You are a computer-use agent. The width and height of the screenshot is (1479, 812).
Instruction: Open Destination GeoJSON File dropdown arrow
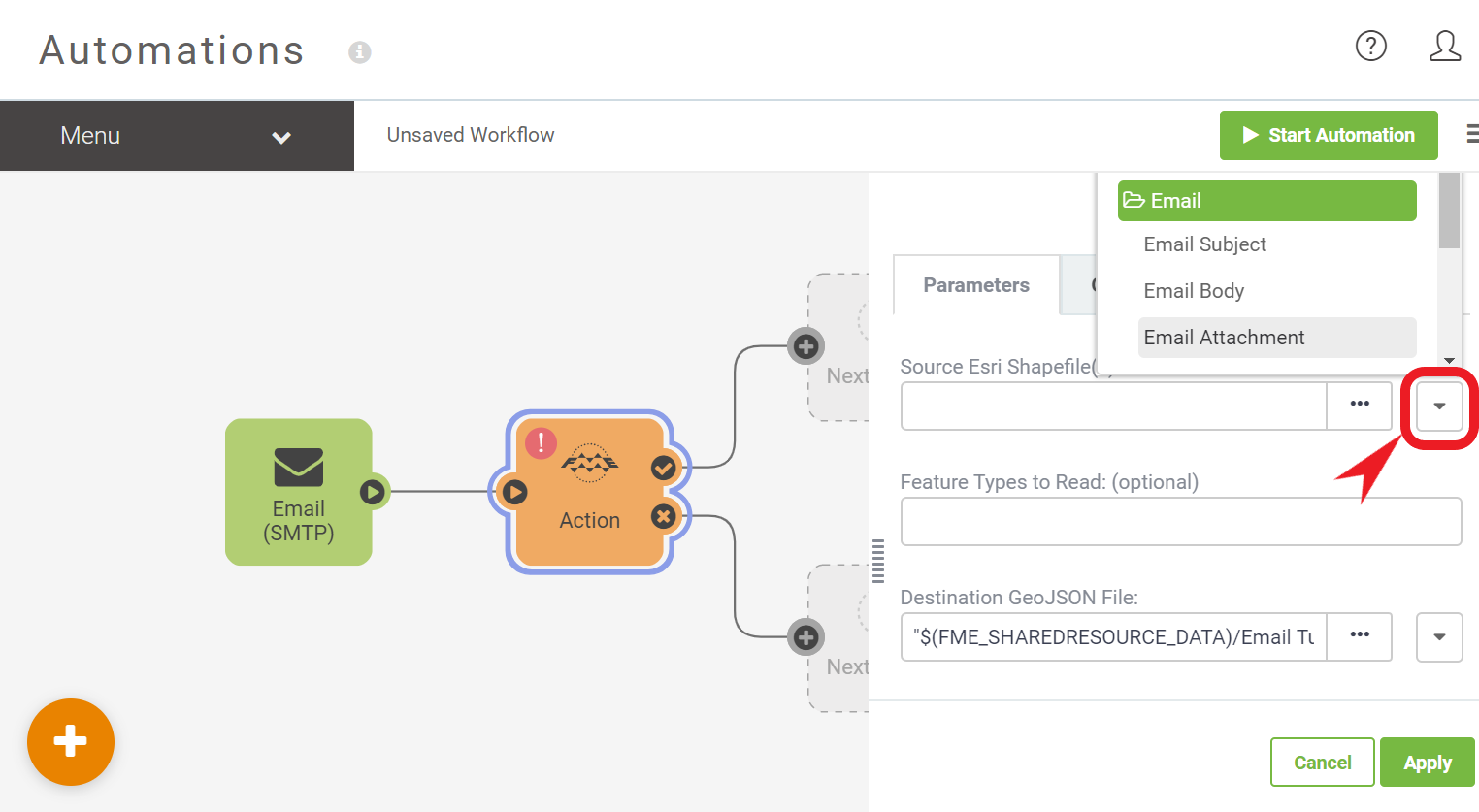tap(1439, 636)
